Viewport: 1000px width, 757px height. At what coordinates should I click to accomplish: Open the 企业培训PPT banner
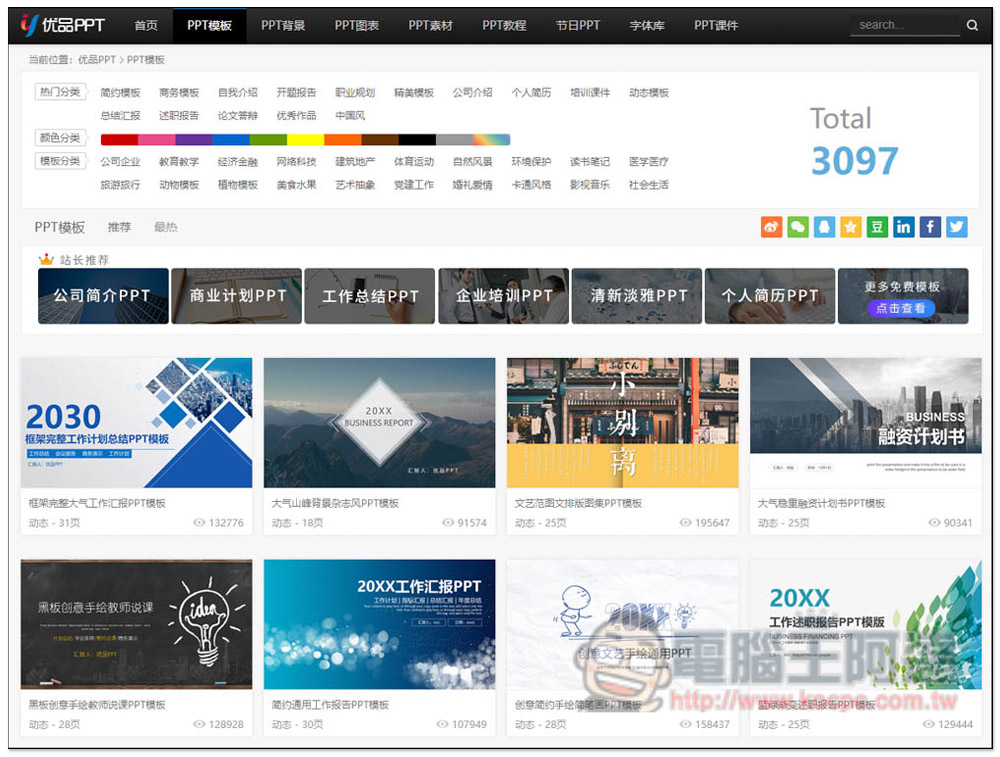click(503, 296)
